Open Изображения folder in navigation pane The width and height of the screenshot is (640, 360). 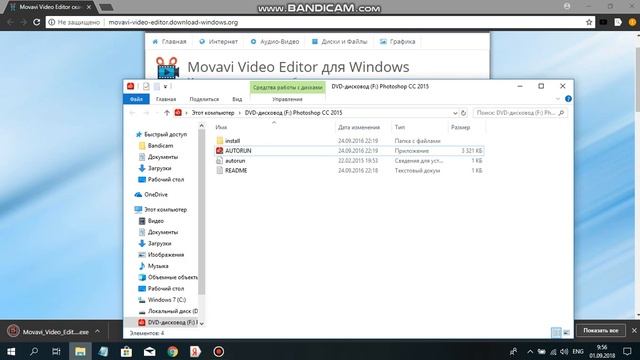pyautogui.click(x=166, y=255)
